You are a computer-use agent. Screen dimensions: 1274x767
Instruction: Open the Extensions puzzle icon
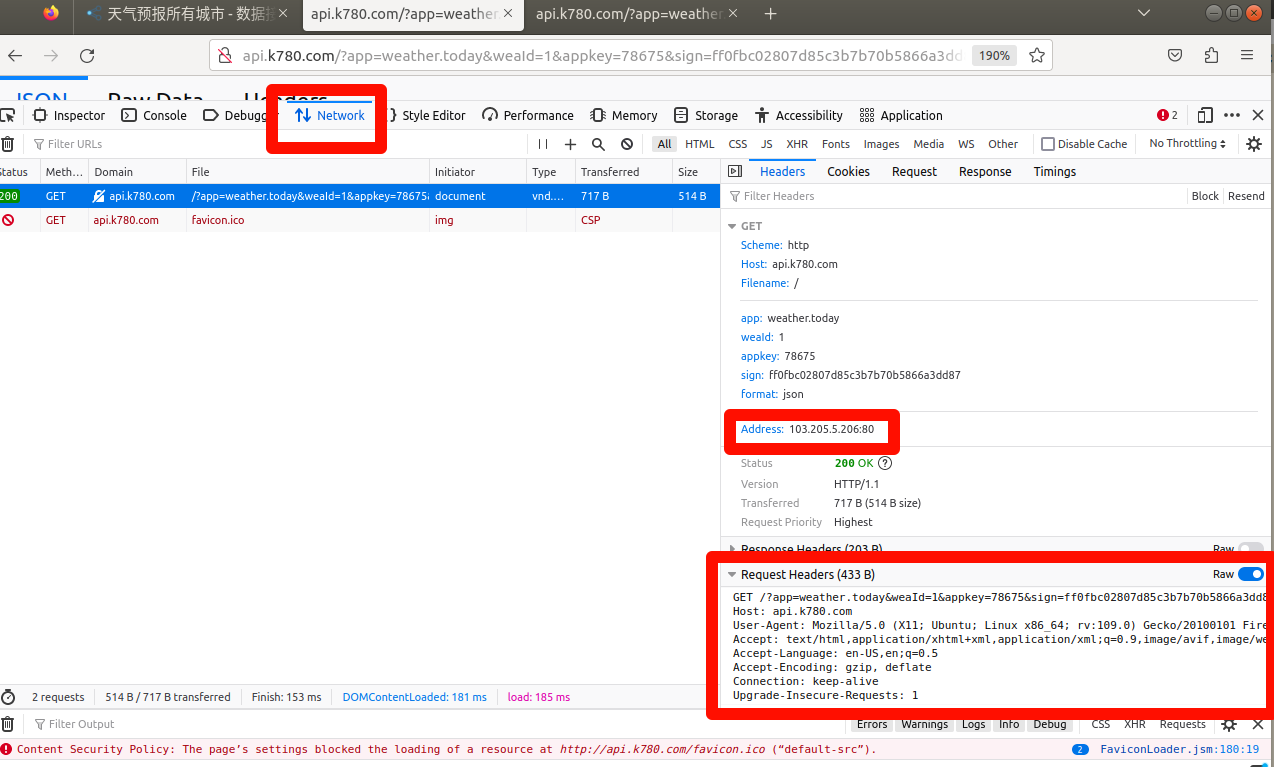coord(1211,56)
